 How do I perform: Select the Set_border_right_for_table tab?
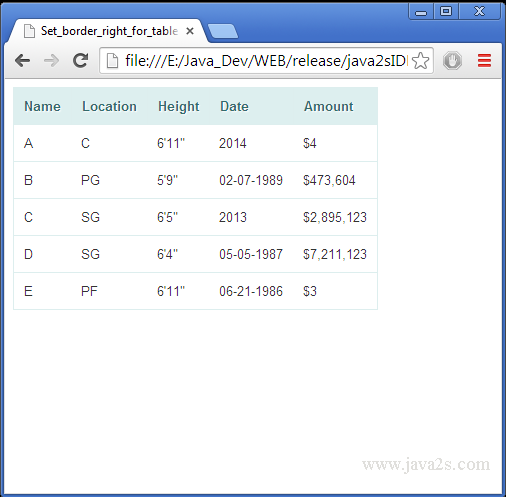click(107, 31)
